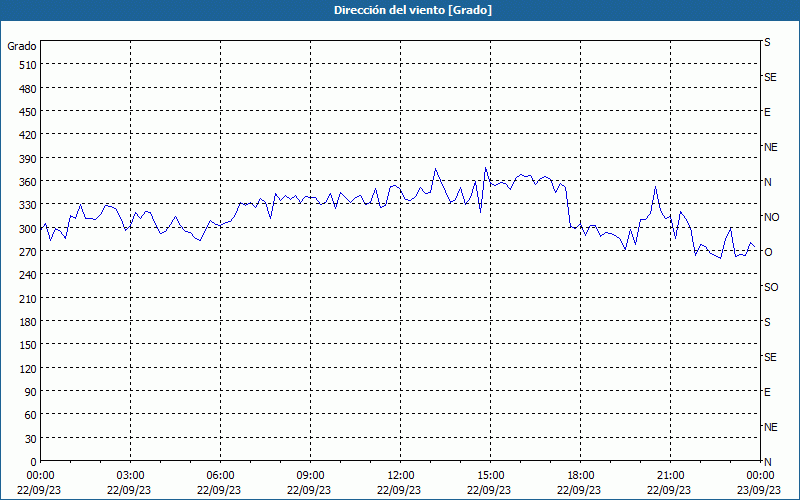
Task: Pick the "360" tick label on the left axis
Action: pyautogui.click(x=28, y=182)
